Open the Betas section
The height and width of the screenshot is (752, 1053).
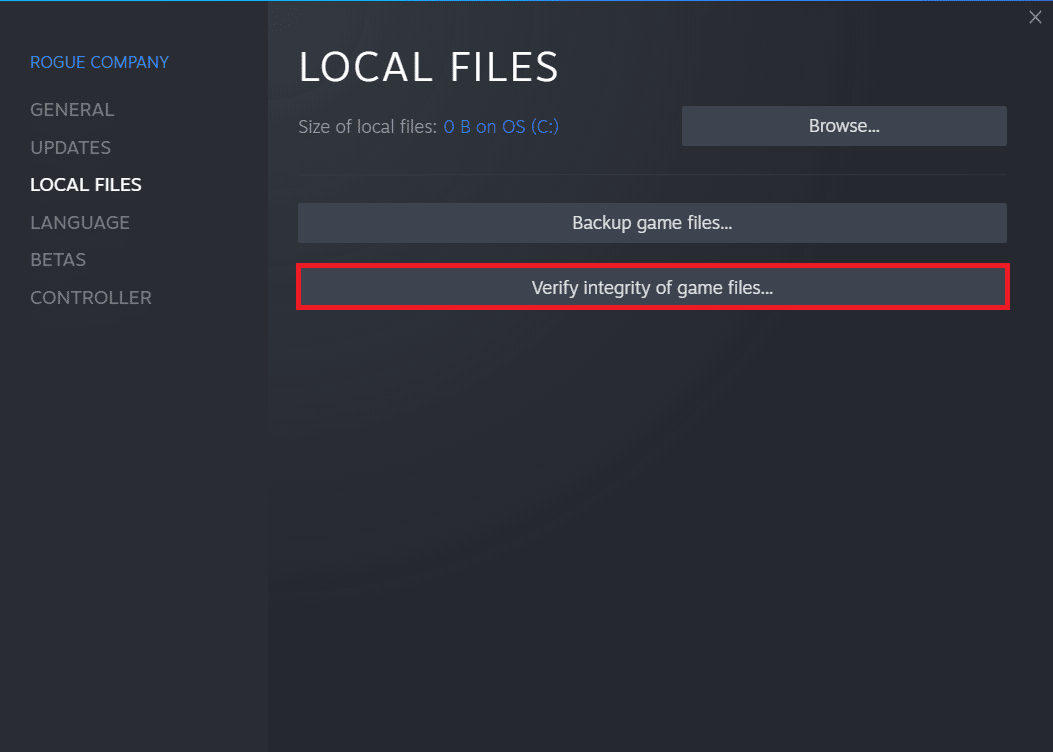(58, 260)
